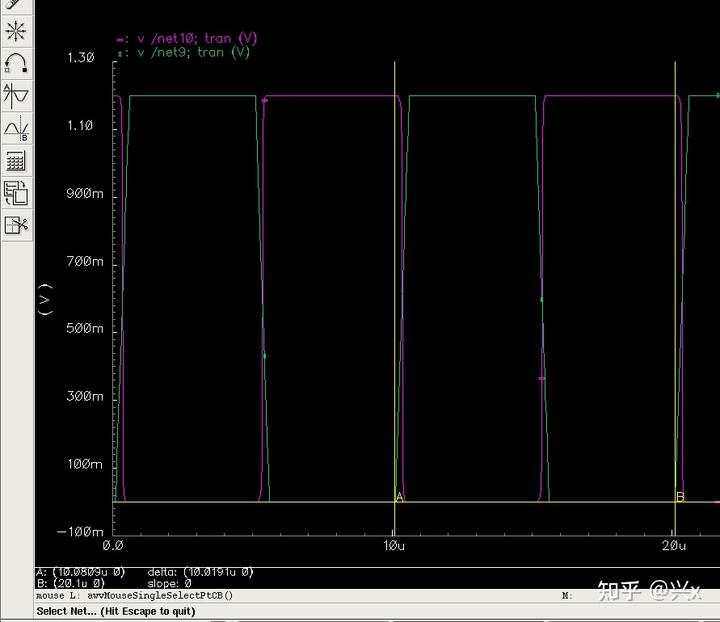Click the 'M:' mouse binding label

tap(567, 596)
